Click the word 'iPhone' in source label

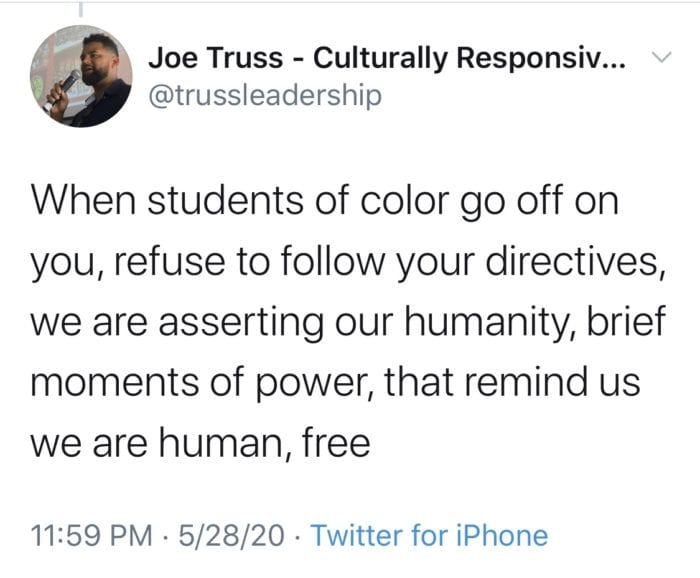pos(502,535)
